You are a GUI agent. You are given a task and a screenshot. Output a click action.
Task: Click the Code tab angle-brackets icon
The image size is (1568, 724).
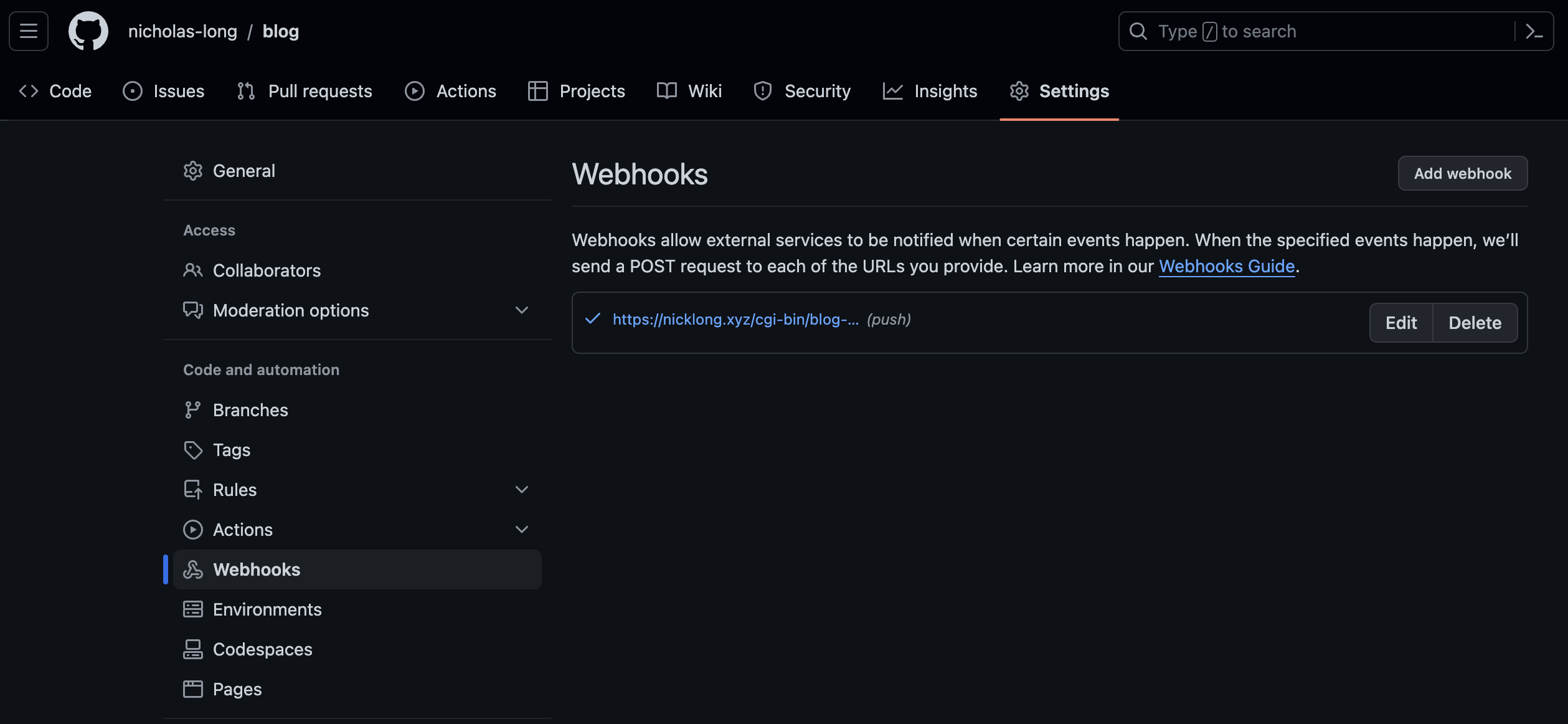(x=29, y=91)
